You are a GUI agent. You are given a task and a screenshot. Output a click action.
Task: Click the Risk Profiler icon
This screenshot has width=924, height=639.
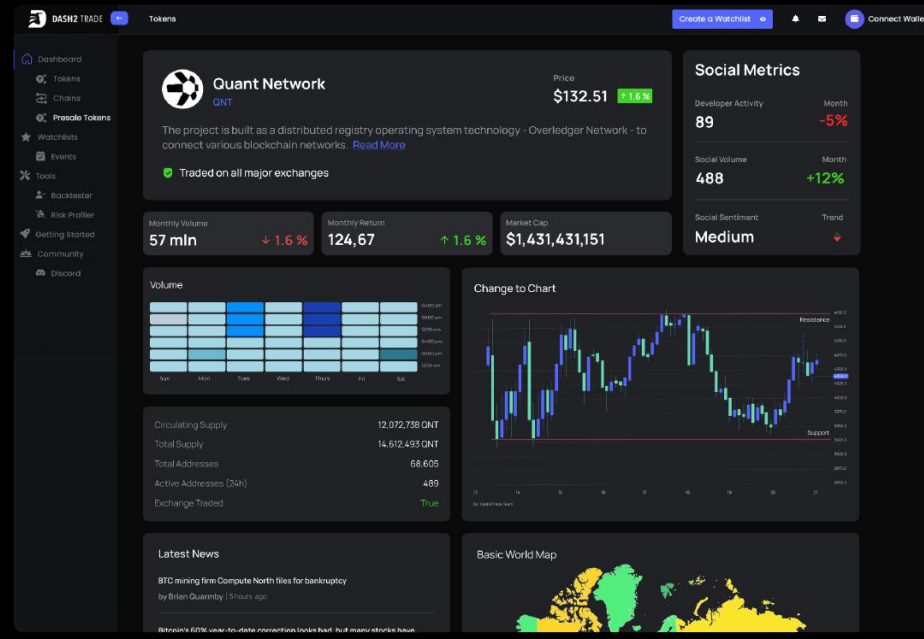[x=40, y=215]
